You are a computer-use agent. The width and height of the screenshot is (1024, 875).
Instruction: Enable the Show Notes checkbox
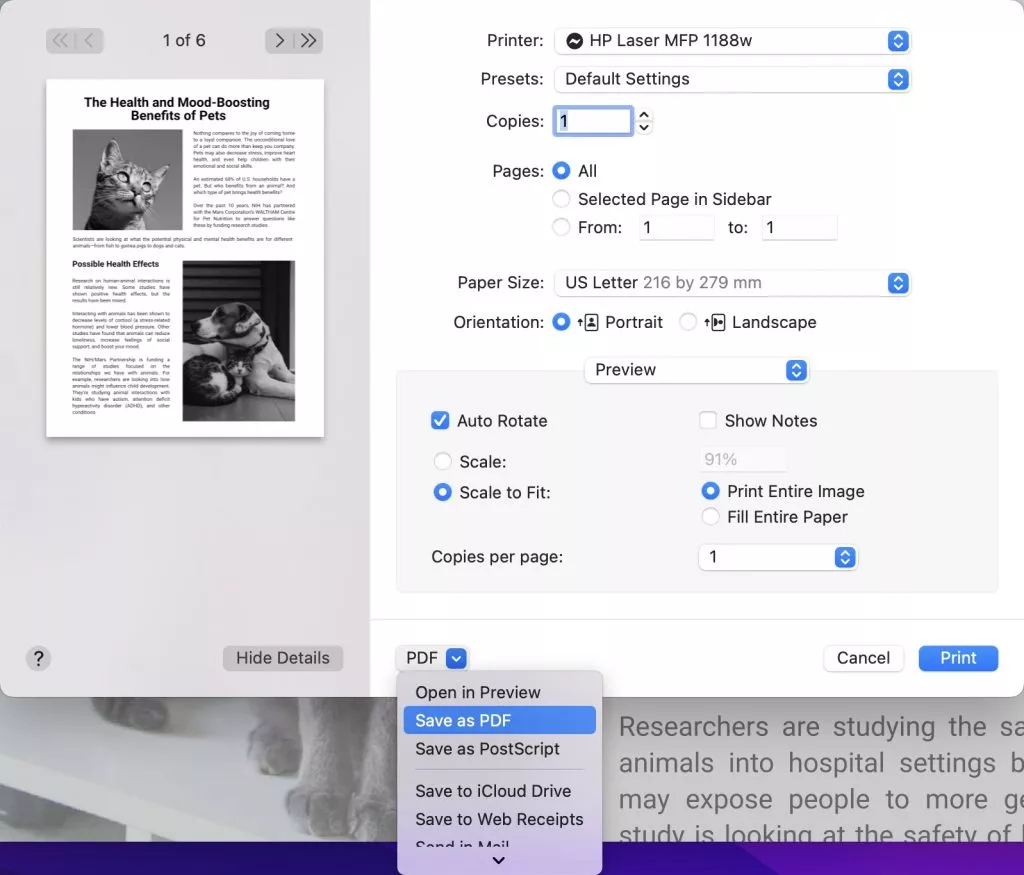708,421
